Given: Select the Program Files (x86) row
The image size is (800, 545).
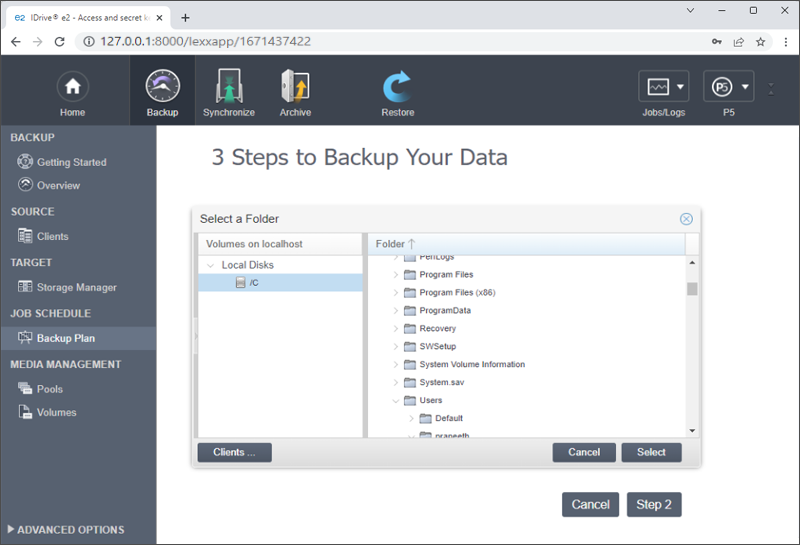Looking at the screenshot, I should pos(527,292).
